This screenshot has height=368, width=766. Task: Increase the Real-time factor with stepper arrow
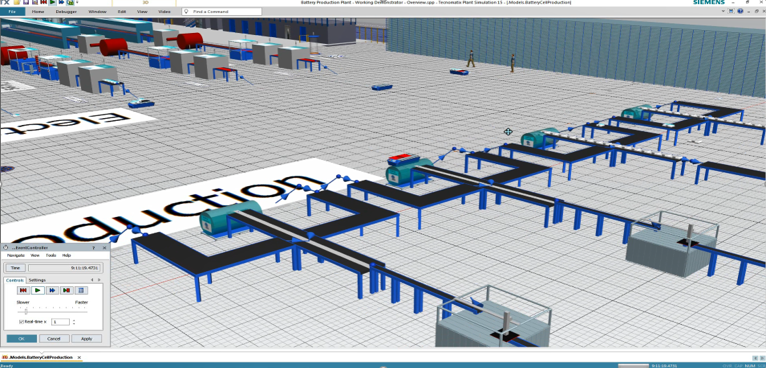(x=74, y=320)
